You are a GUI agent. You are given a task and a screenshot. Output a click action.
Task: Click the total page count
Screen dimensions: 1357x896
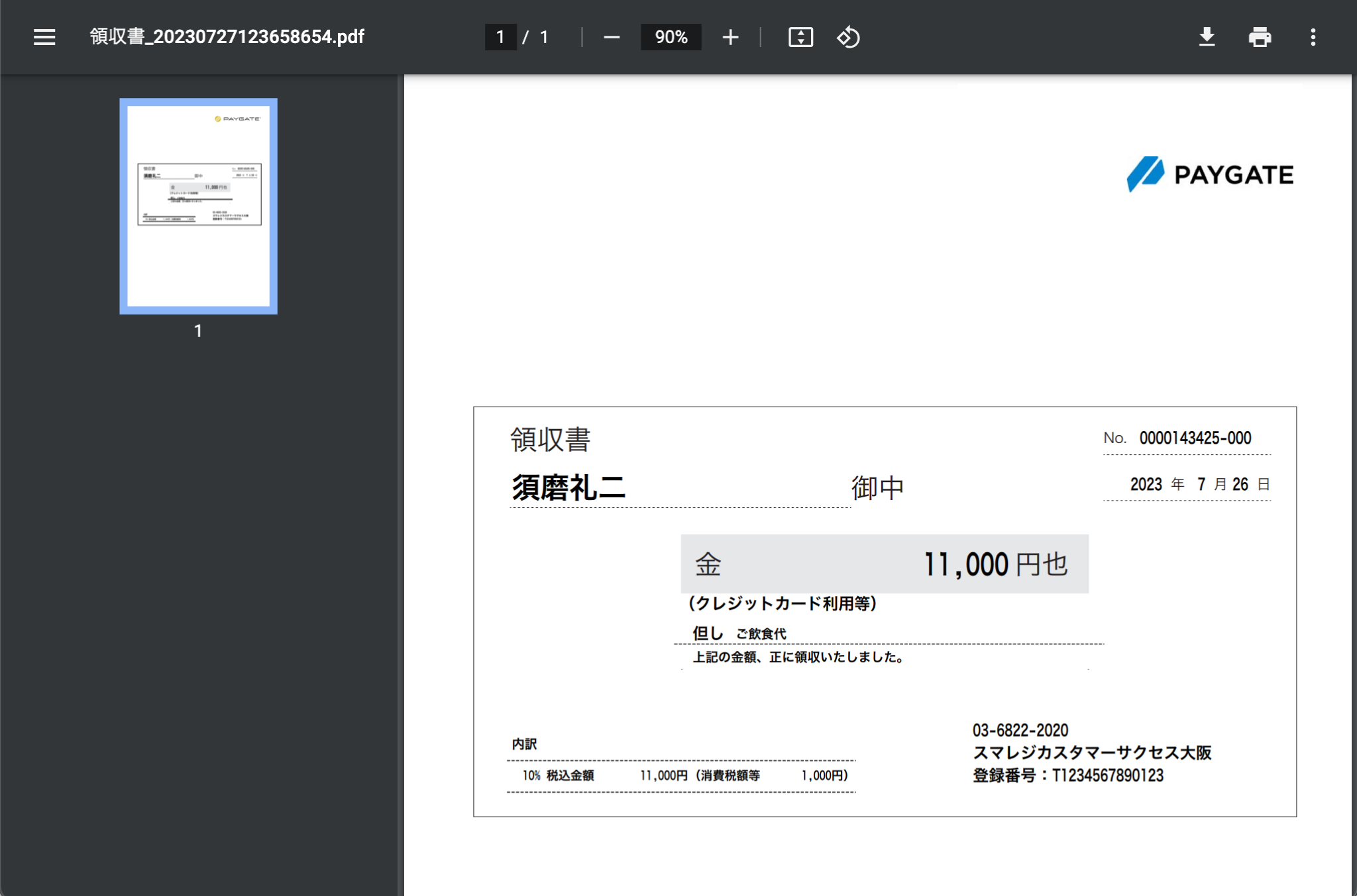tap(544, 37)
